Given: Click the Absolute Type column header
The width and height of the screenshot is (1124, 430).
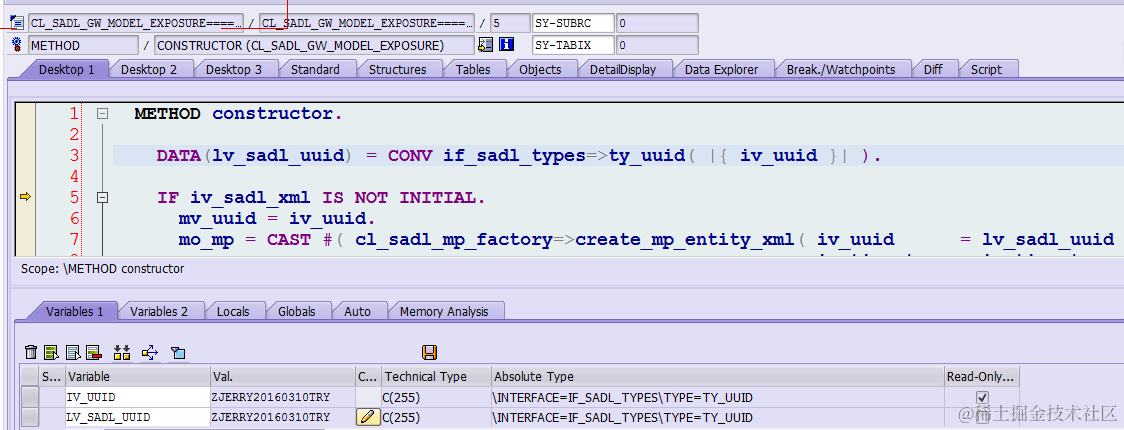Looking at the screenshot, I should tap(718, 376).
